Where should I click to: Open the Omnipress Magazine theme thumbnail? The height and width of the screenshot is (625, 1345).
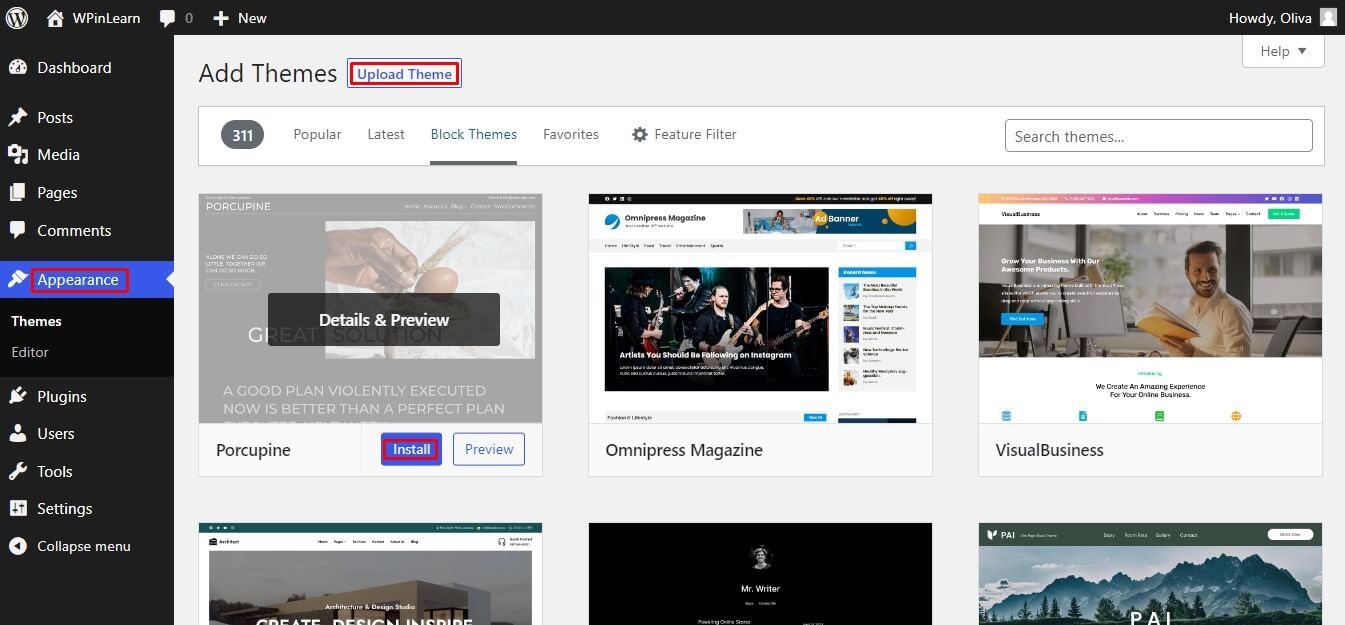(760, 308)
